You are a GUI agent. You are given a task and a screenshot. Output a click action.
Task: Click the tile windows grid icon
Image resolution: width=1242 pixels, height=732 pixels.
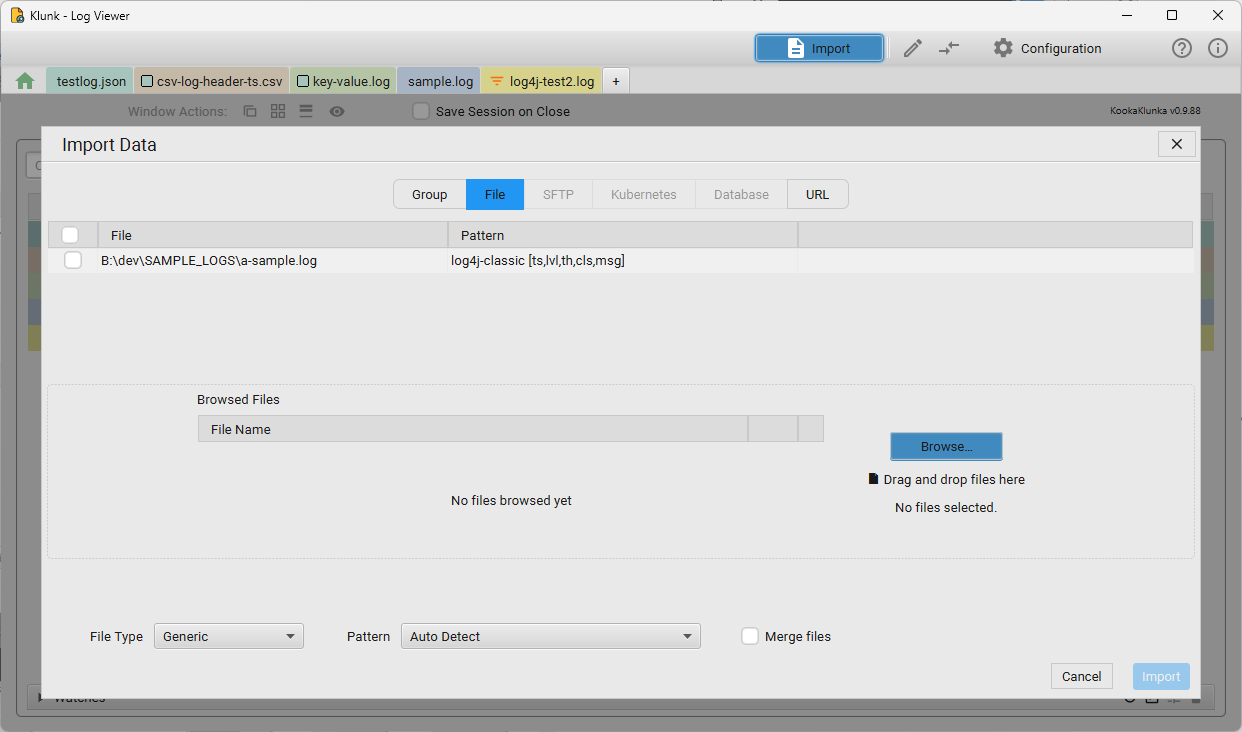pyautogui.click(x=278, y=111)
